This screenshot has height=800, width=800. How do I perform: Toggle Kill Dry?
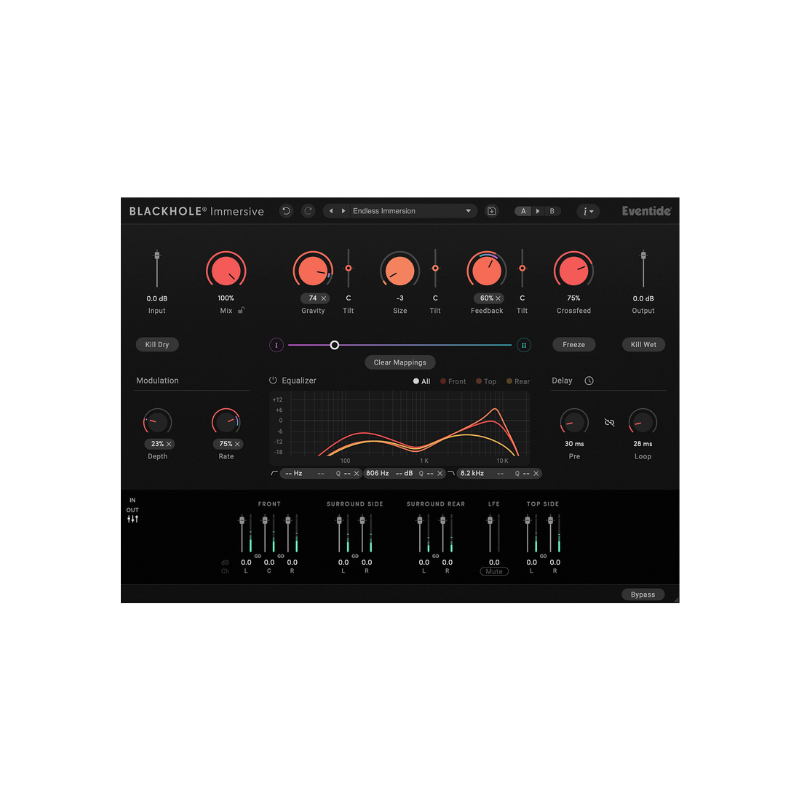click(x=156, y=344)
